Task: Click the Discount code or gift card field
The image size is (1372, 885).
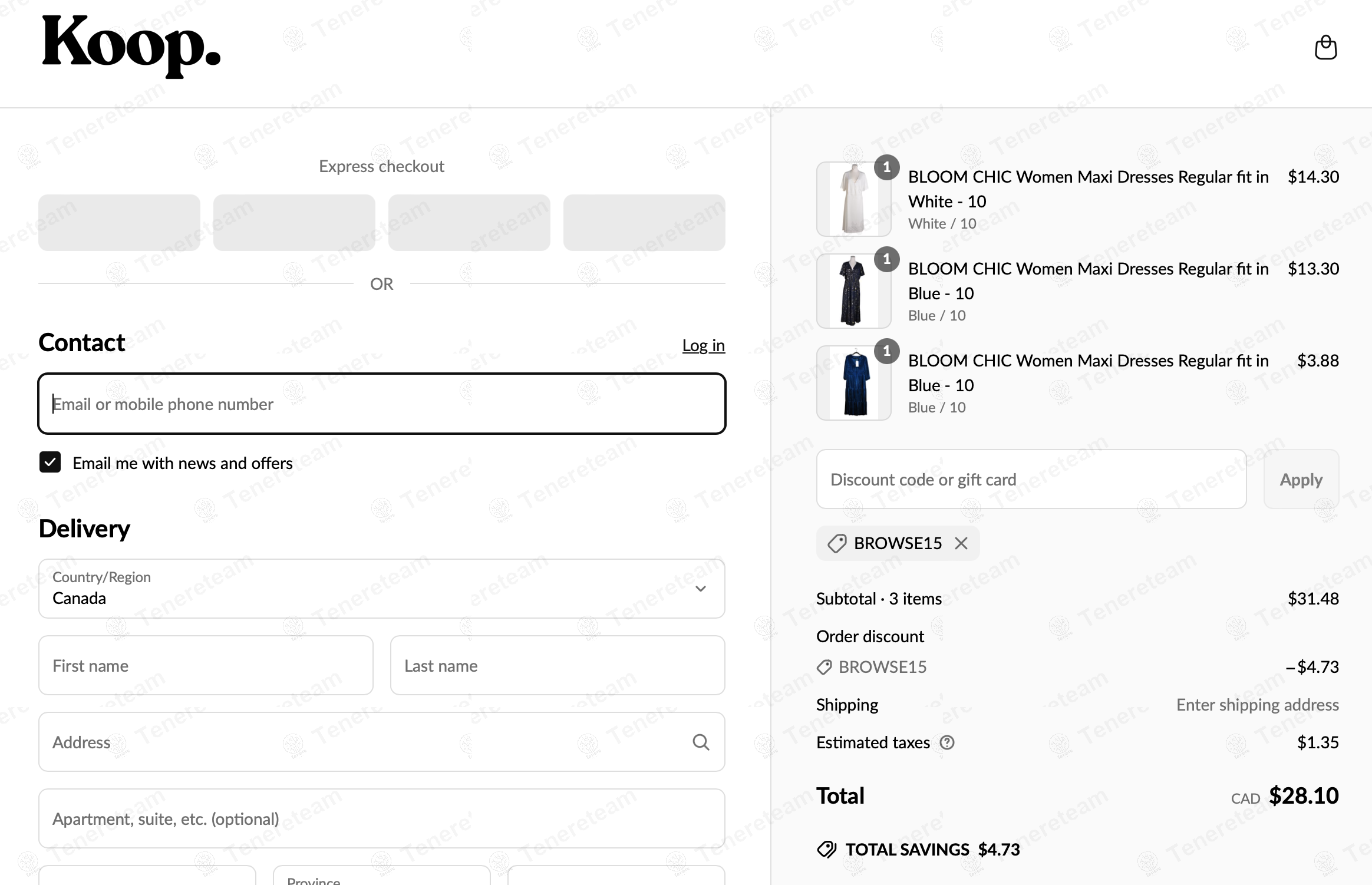Action: point(1031,479)
